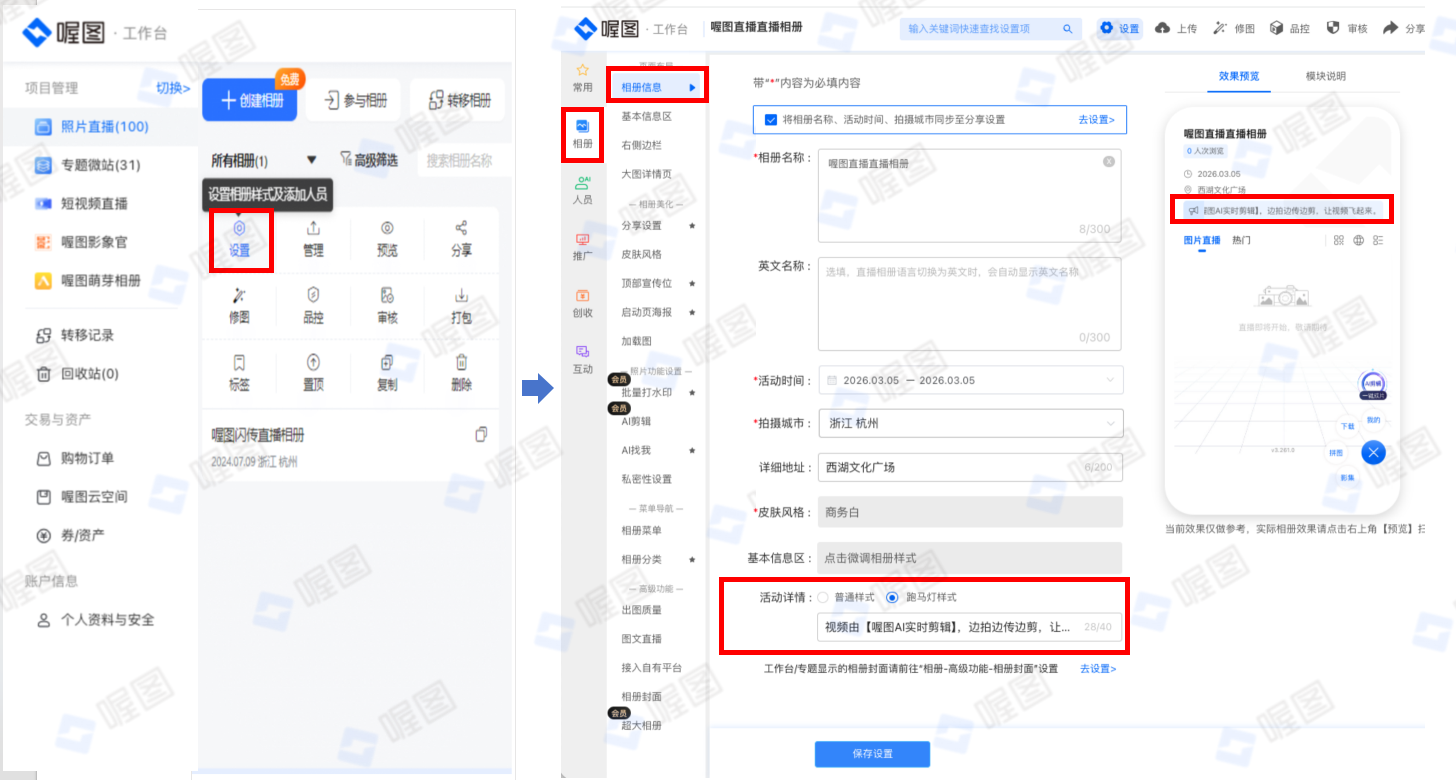
Task: Select the 分享 arrow icon in the top bar
Action: coord(1391,28)
